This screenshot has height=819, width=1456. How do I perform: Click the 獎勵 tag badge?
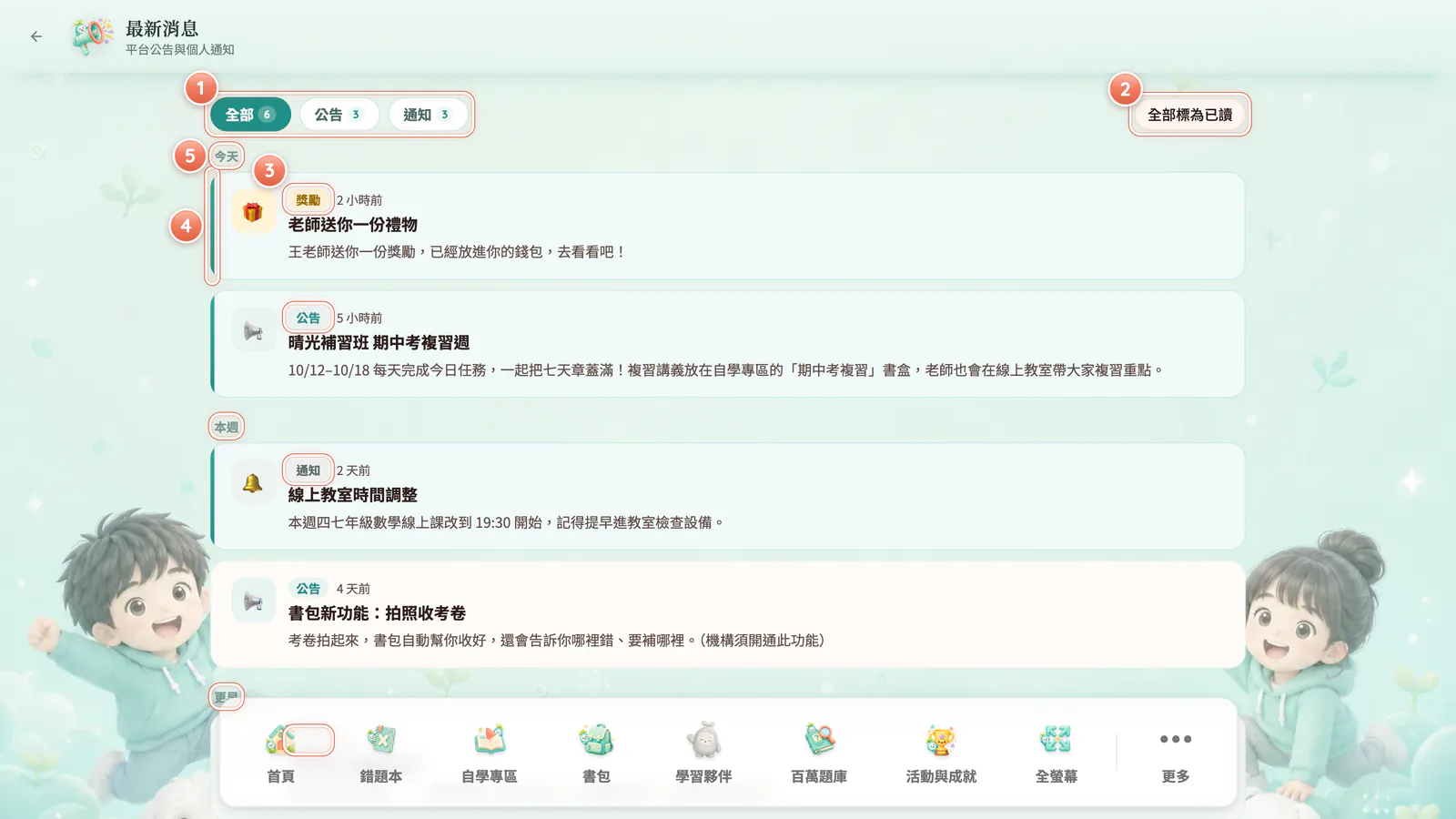(x=308, y=200)
